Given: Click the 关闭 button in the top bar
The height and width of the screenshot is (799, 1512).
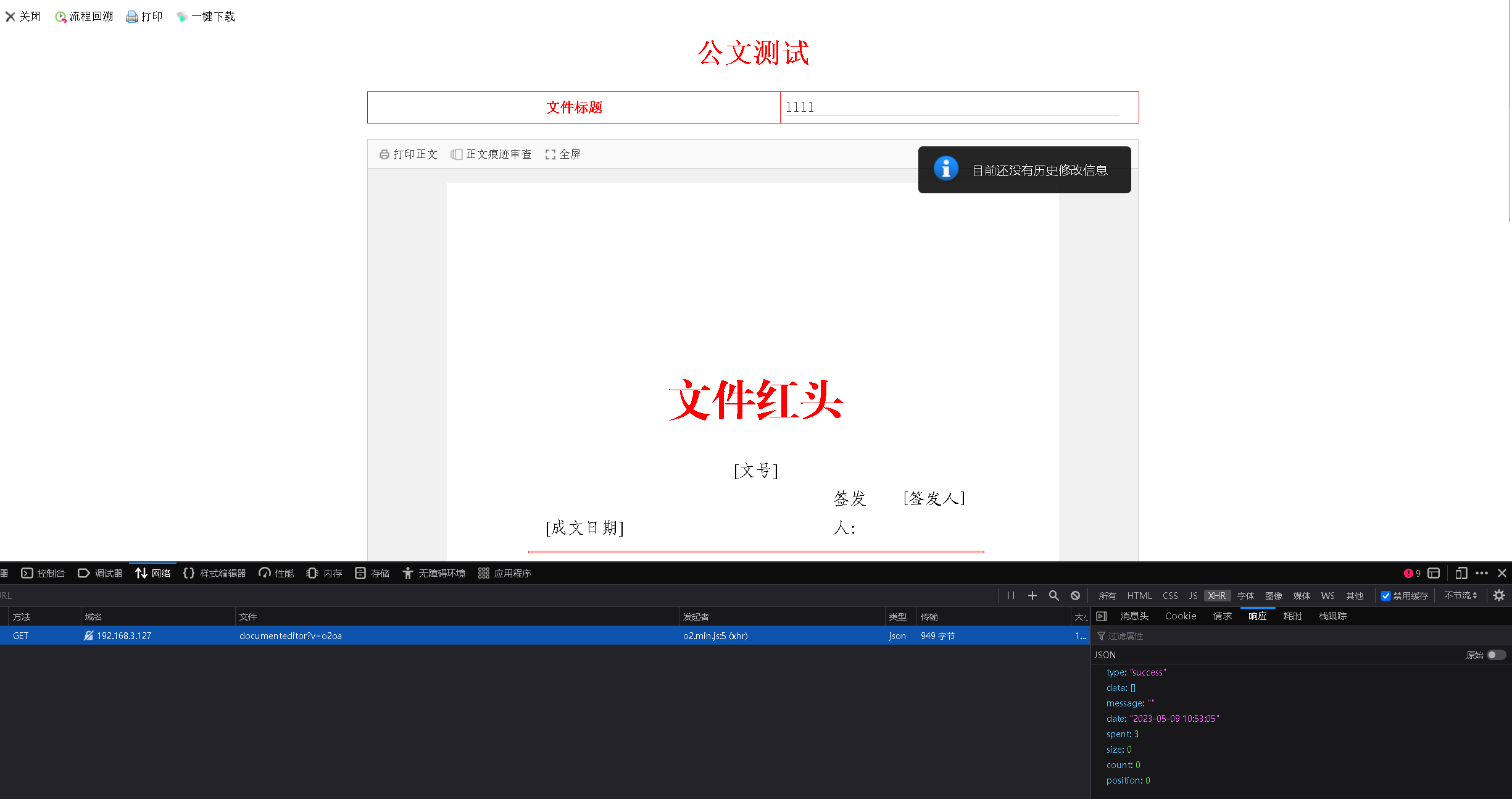Looking at the screenshot, I should (x=23, y=17).
